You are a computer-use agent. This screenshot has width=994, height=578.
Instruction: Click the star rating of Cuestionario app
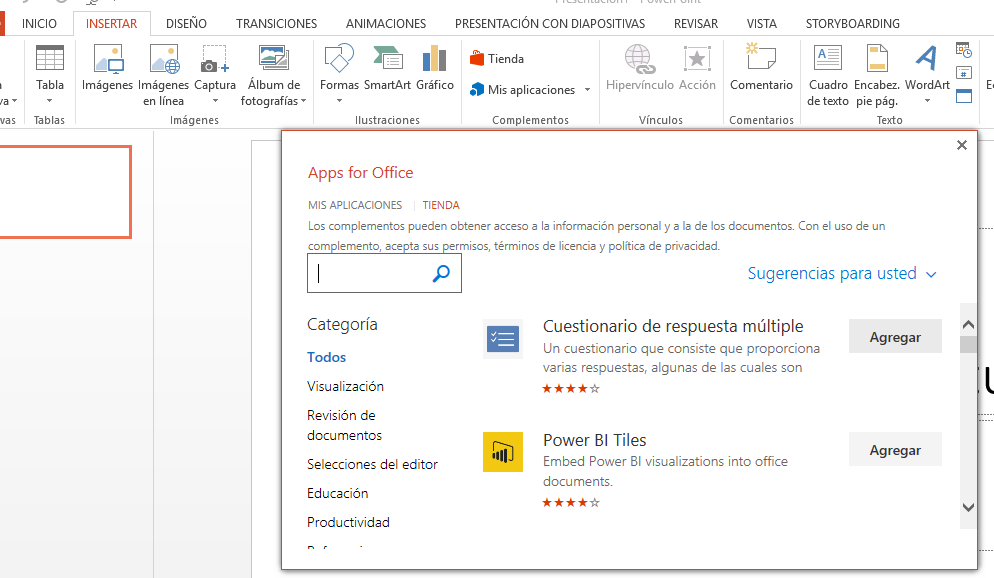[571, 389]
